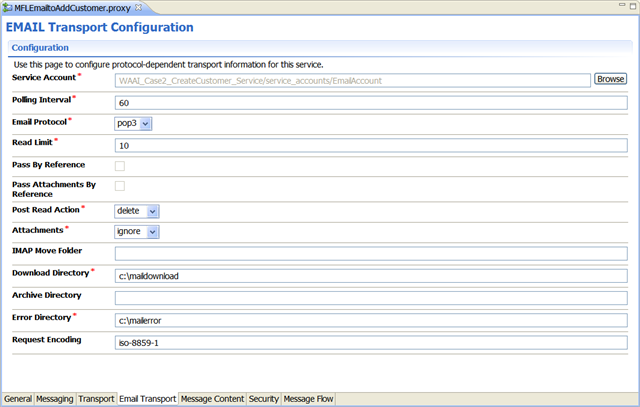Viewport: 640px width, 407px height.
Task: Go to the Transport tab
Action: coord(96,399)
